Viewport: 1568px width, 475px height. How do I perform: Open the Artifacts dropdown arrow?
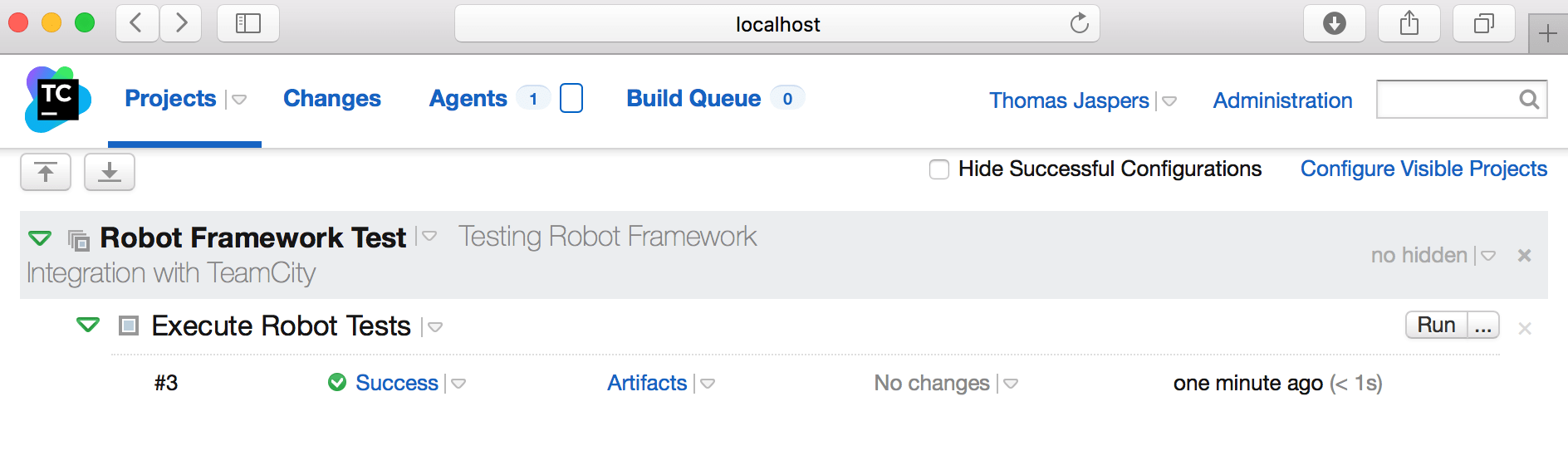pyautogui.click(x=708, y=384)
